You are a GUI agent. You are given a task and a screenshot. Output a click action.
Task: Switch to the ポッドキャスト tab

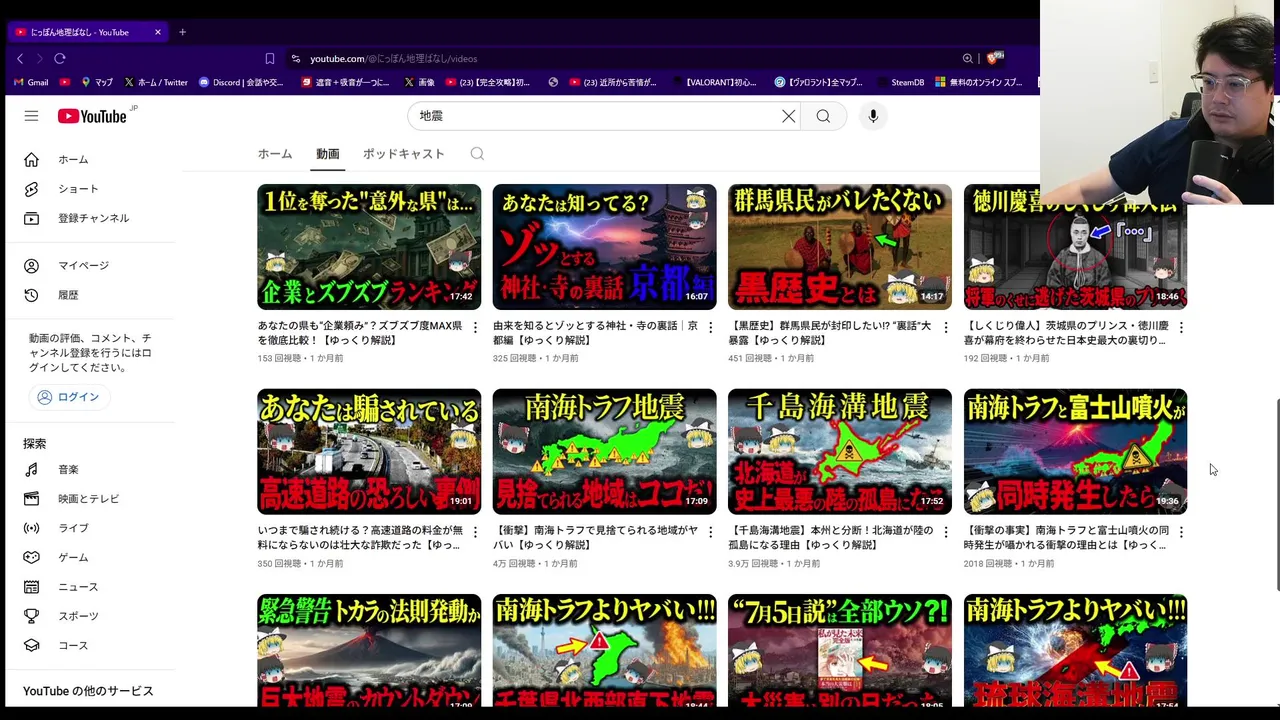[x=403, y=154]
